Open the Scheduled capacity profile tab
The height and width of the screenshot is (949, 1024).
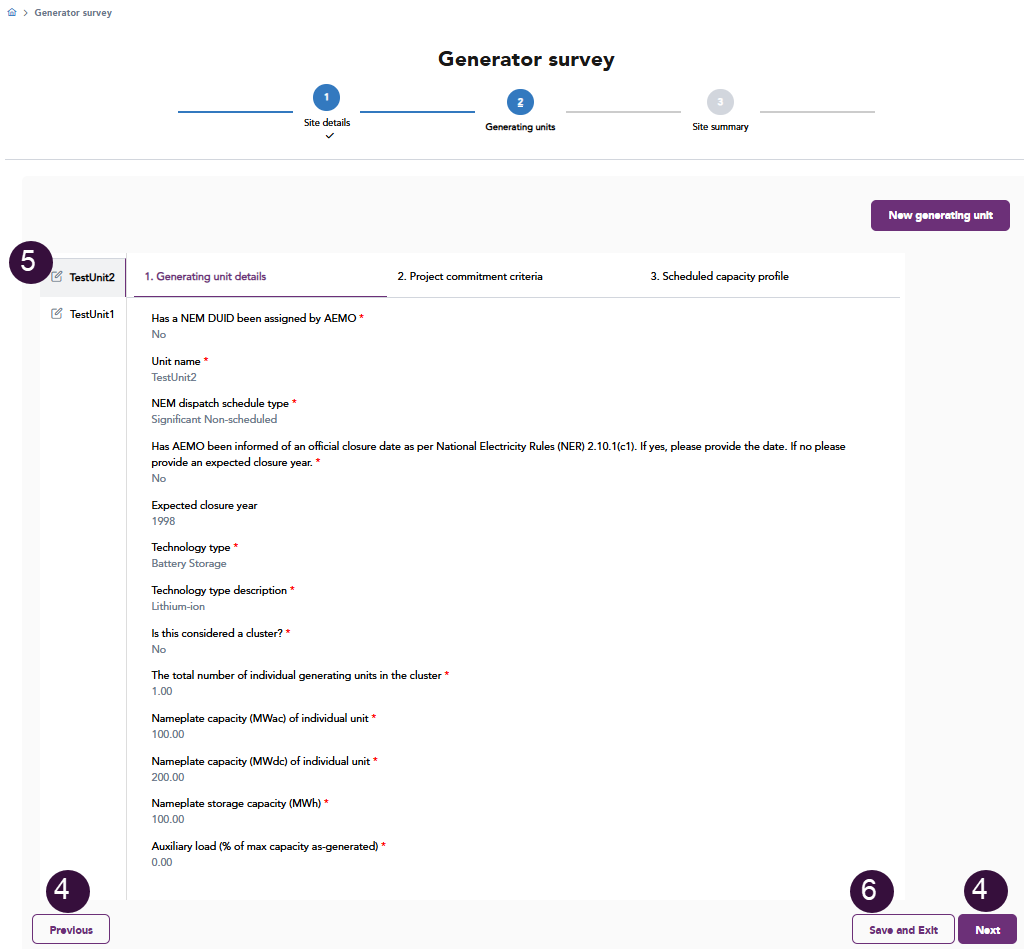tap(719, 277)
